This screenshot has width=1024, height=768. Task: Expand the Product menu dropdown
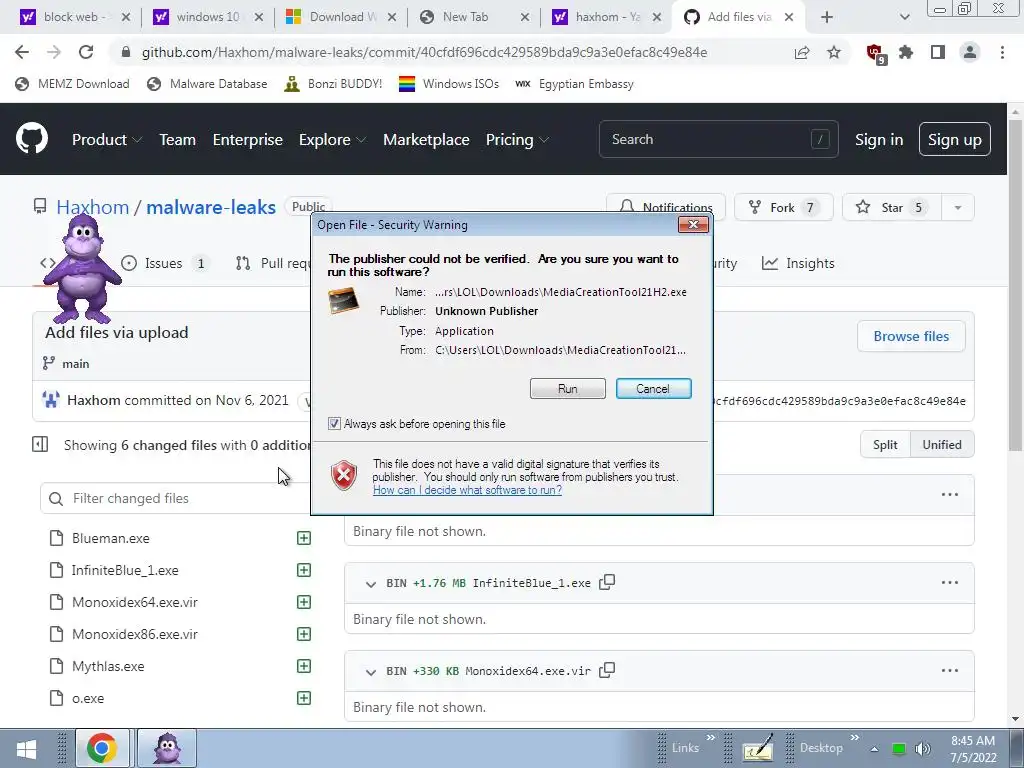(x=107, y=139)
